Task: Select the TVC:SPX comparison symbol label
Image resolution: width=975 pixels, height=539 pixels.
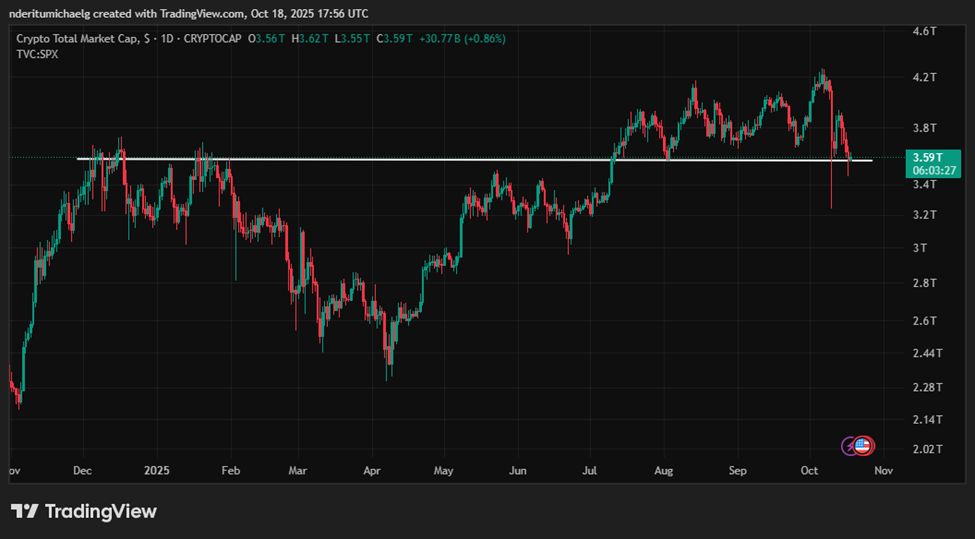Action: click(x=37, y=54)
